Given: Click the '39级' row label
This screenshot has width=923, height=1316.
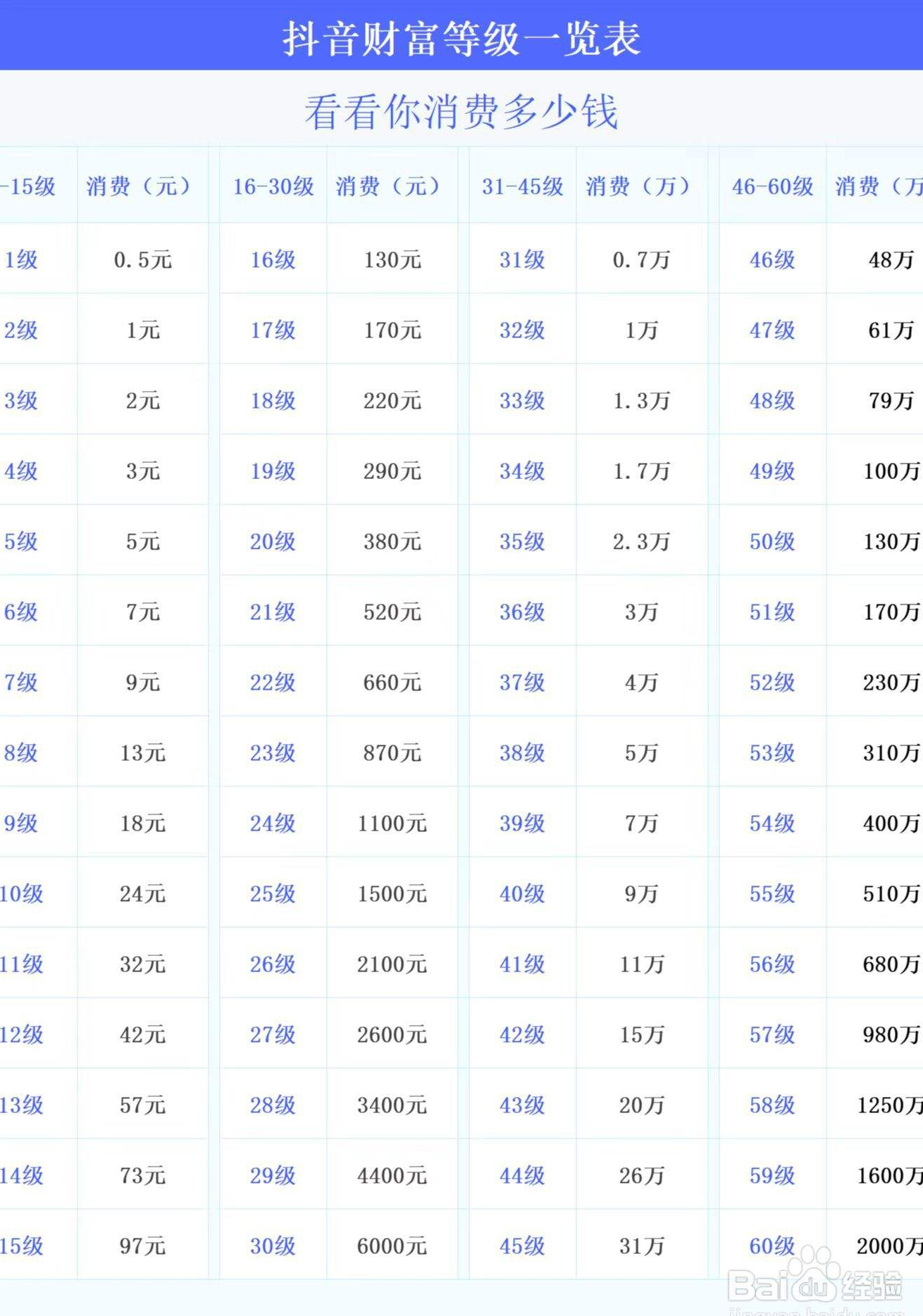Looking at the screenshot, I should 522,824.
